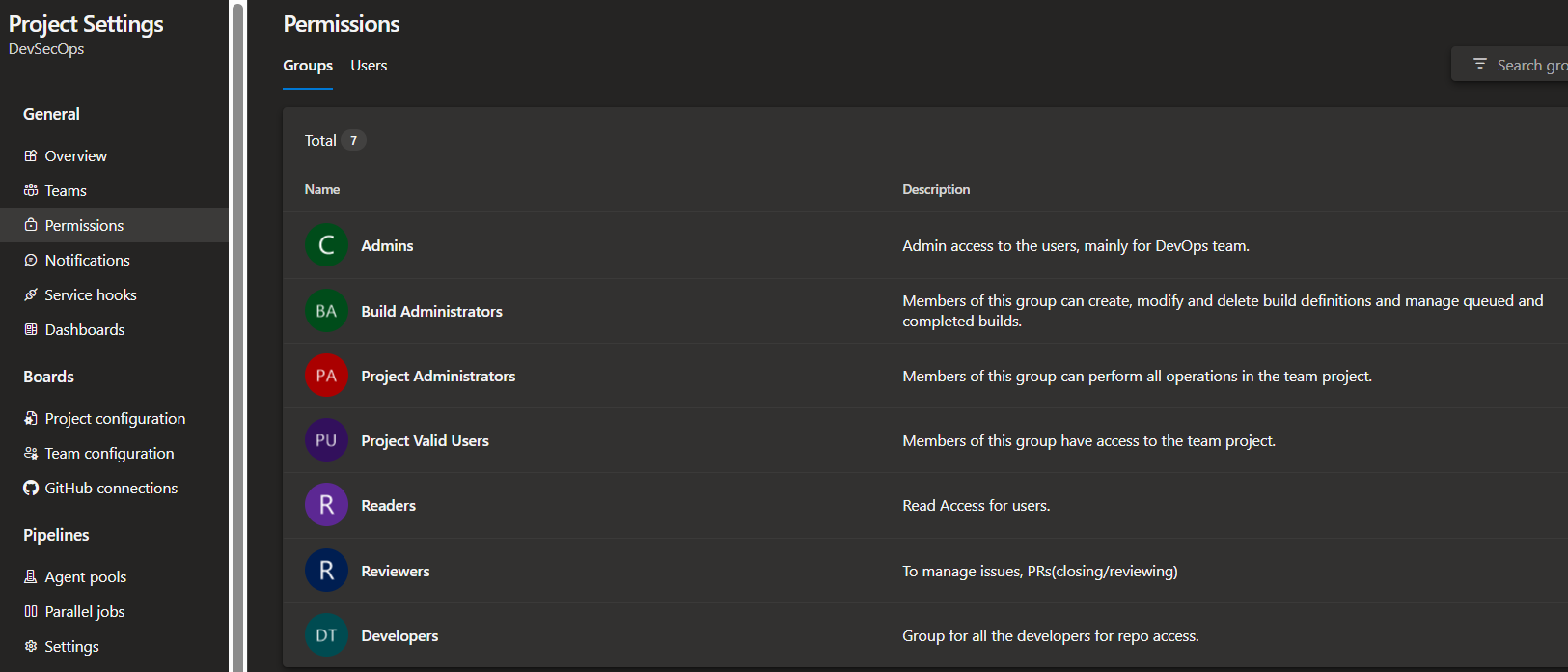The image size is (1568, 672).
Task: Click the PU avatar for Project Valid Users
Action: tap(326, 440)
